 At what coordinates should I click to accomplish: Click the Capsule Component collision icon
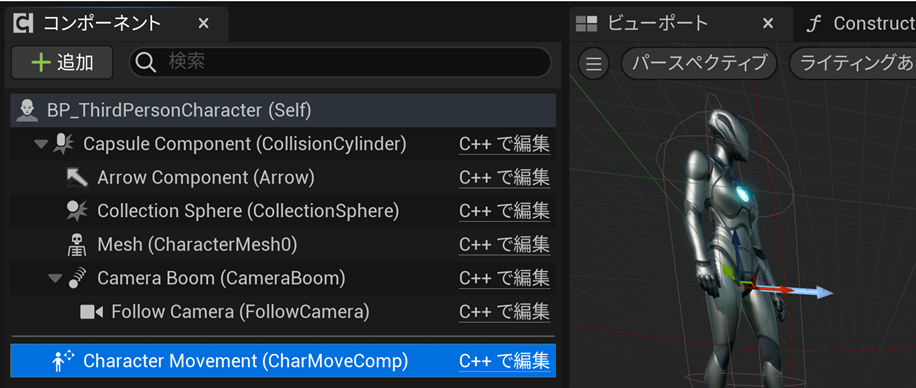click(x=62, y=144)
